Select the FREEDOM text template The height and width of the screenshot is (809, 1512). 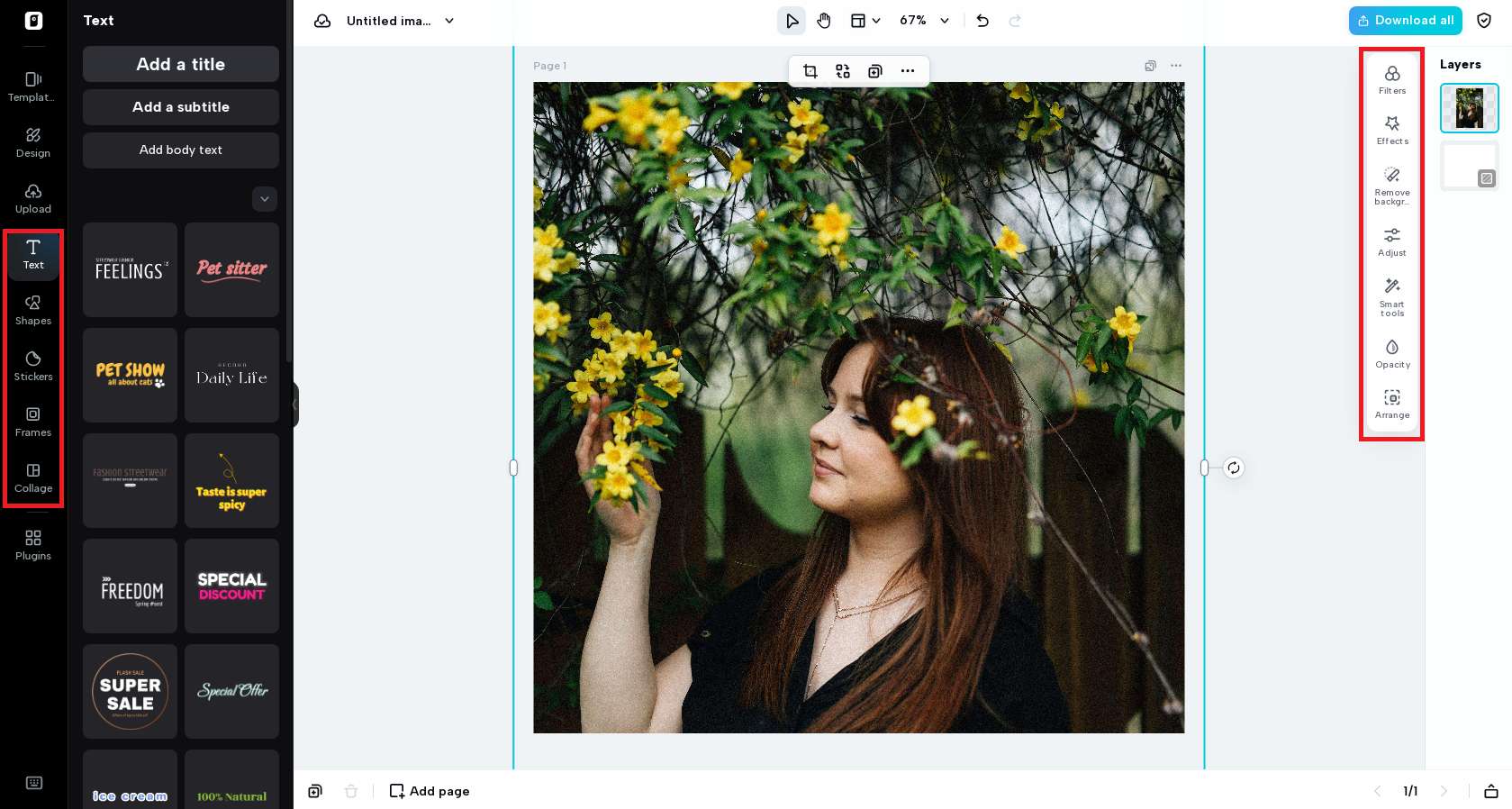tap(131, 586)
